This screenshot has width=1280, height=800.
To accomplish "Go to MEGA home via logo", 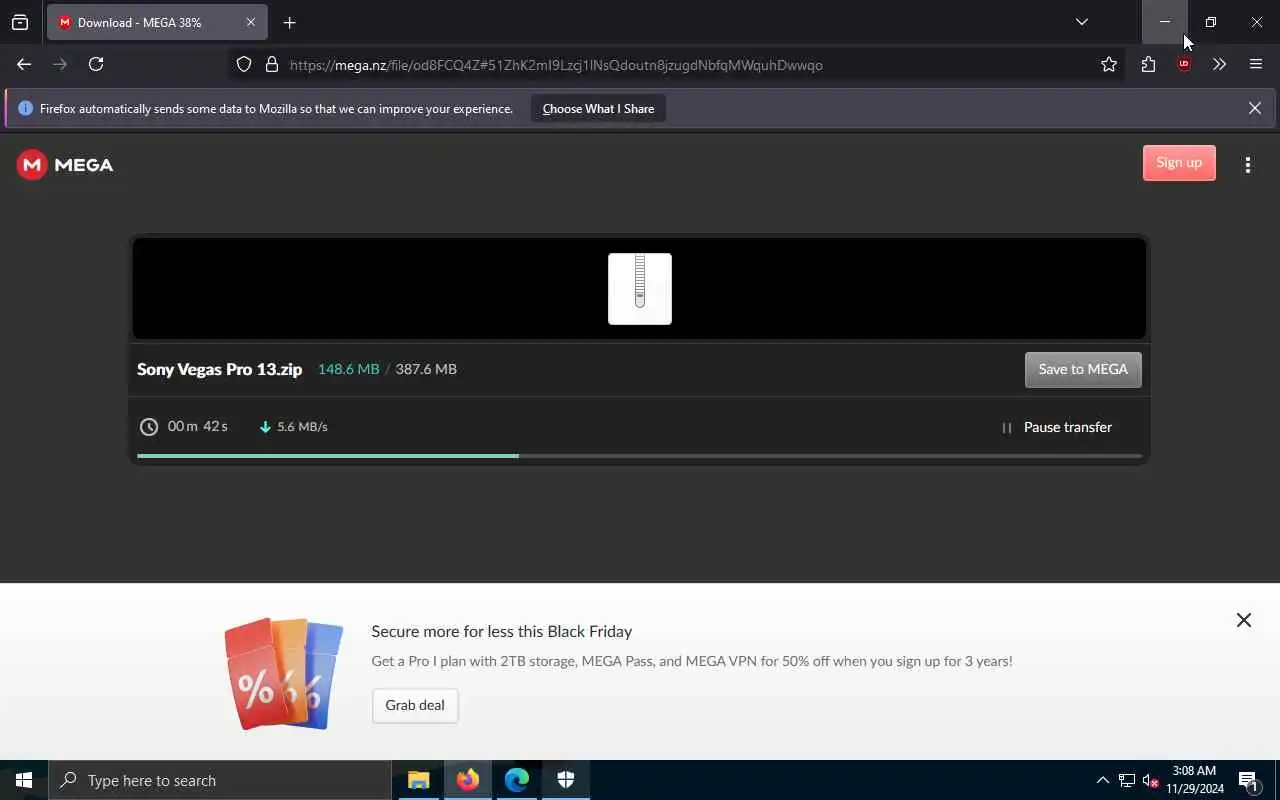I will coord(65,165).
